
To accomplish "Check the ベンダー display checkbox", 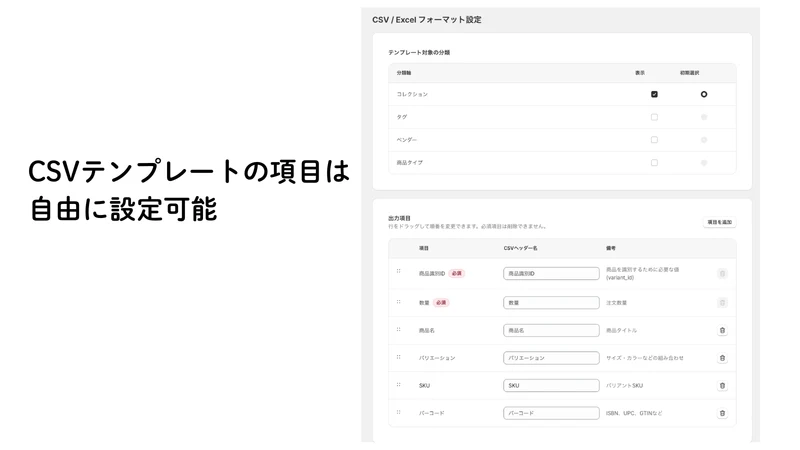I will [654, 139].
